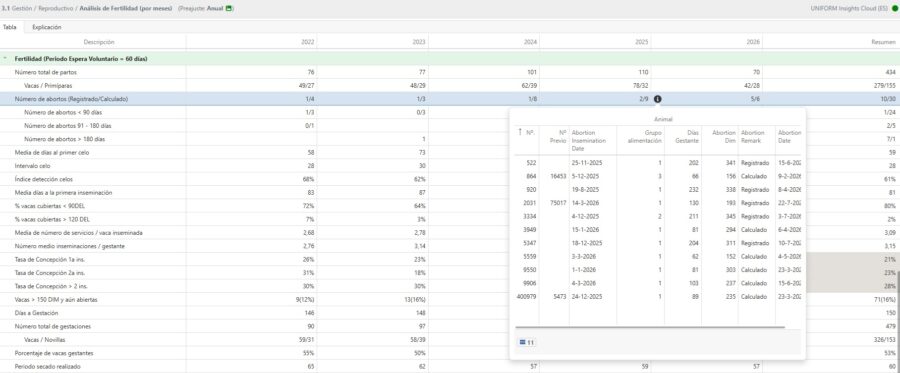Open the Explicación tab
This screenshot has width=900, height=373.
pyautogui.click(x=47, y=27)
